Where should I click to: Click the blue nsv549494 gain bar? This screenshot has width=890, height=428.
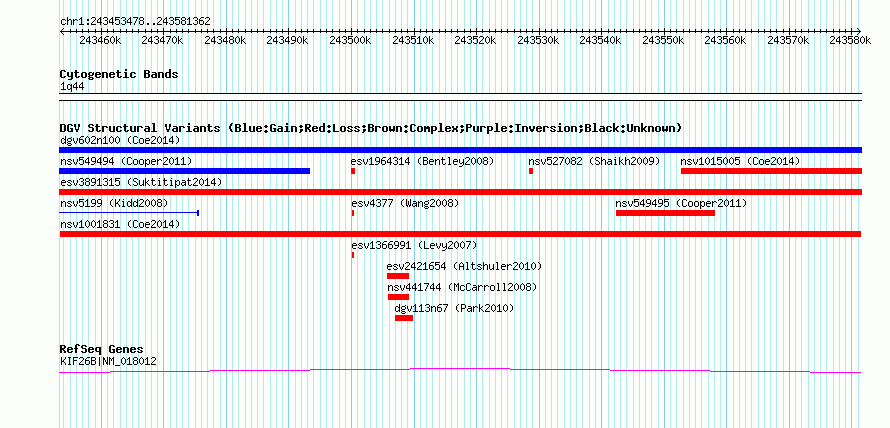pyautogui.click(x=185, y=171)
